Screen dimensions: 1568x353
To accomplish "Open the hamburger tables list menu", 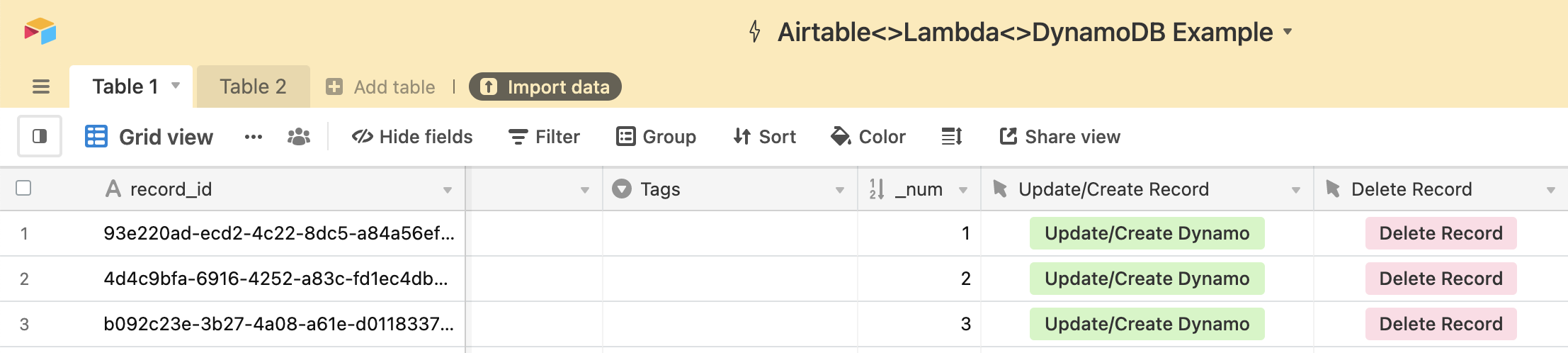I will [41, 86].
